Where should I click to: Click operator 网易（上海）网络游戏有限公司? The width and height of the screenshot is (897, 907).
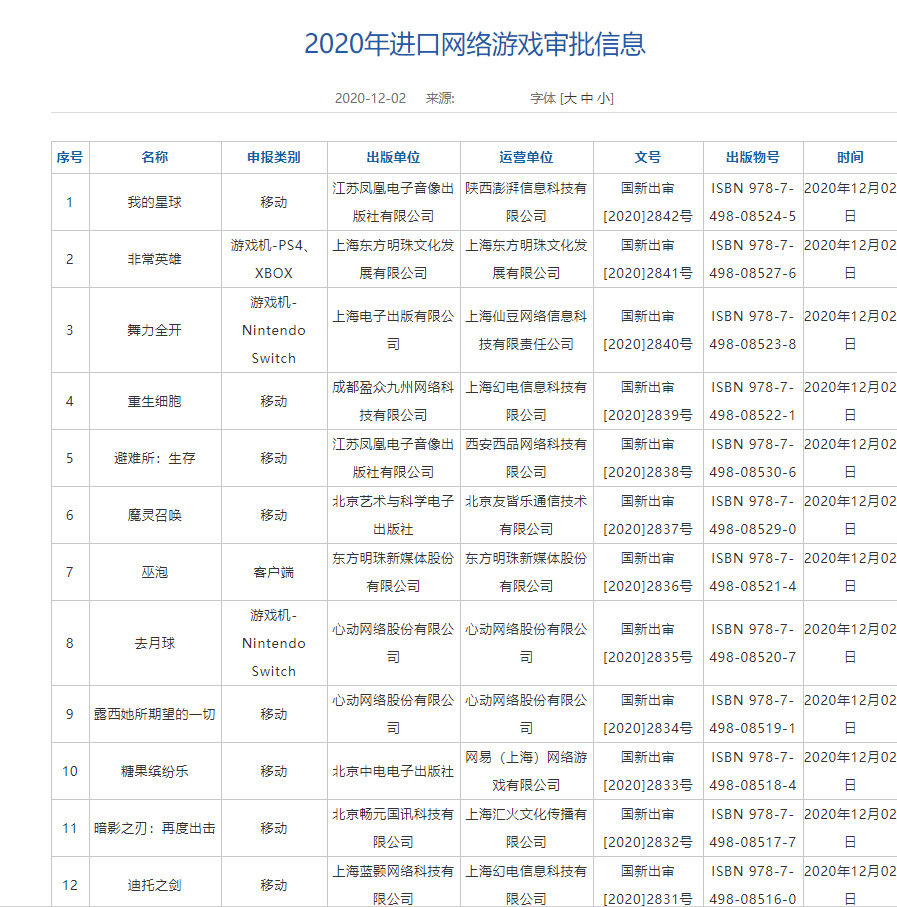tap(526, 772)
